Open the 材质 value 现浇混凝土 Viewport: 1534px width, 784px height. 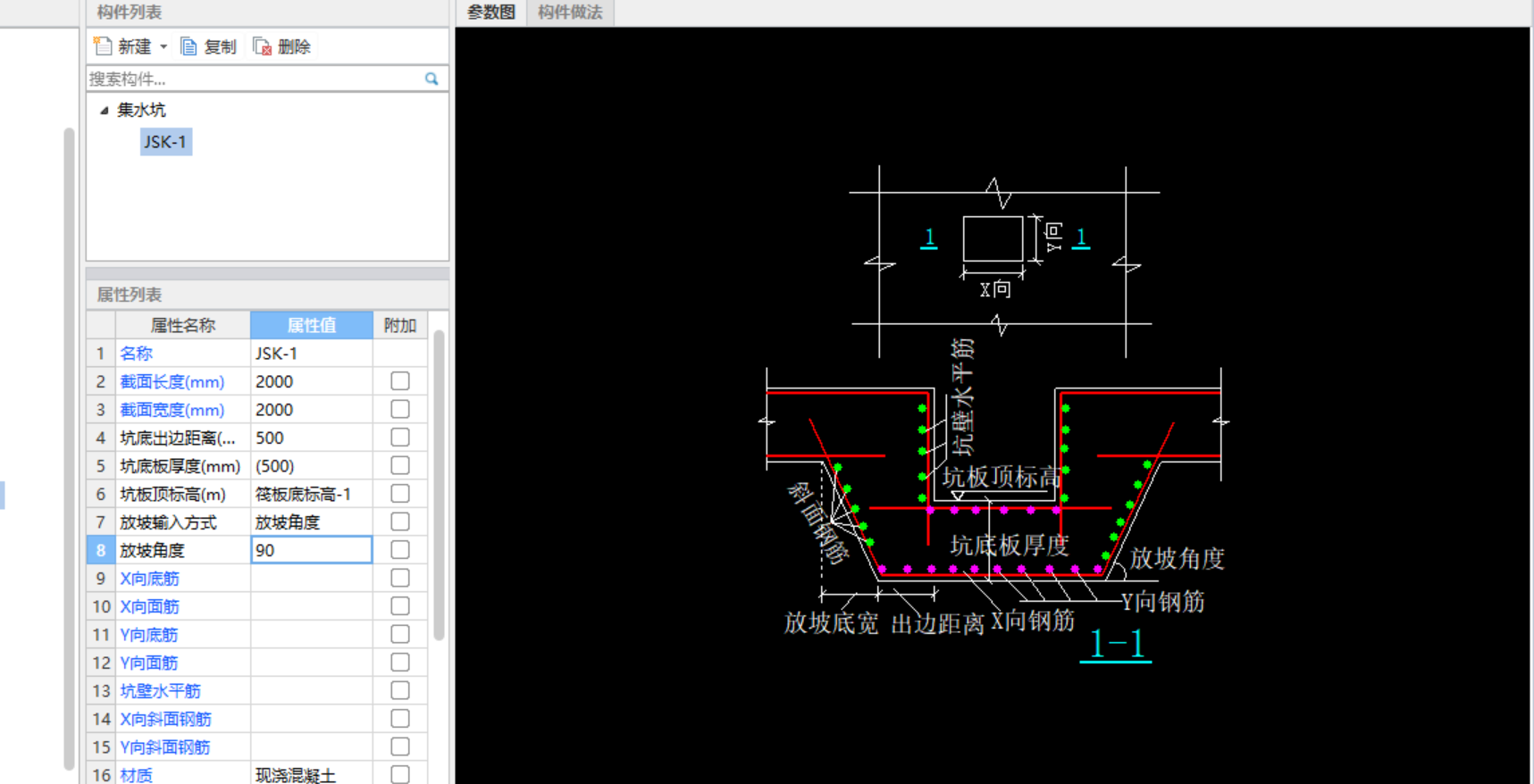tap(311, 774)
